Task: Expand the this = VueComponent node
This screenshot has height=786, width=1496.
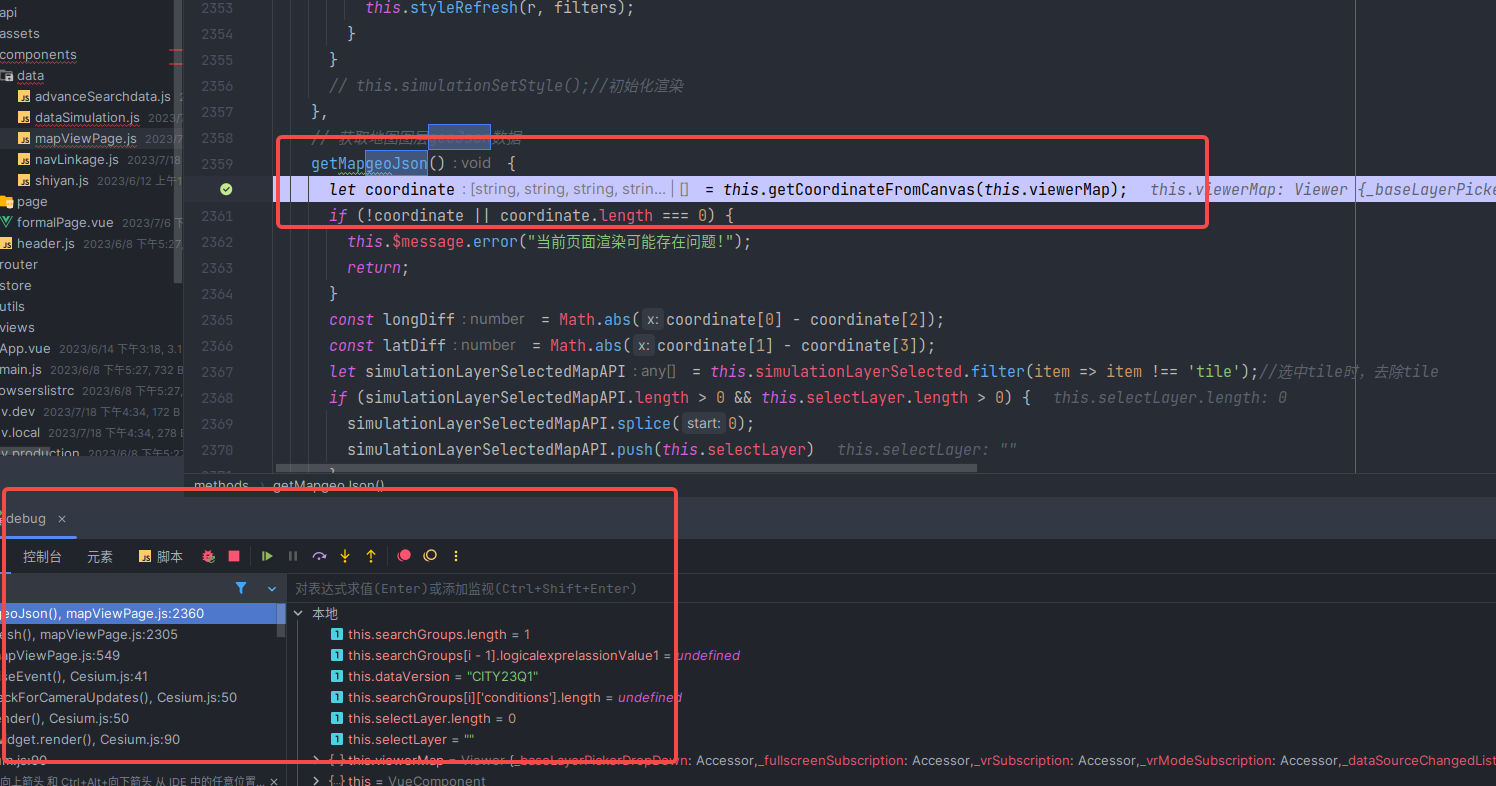Action: [317, 781]
